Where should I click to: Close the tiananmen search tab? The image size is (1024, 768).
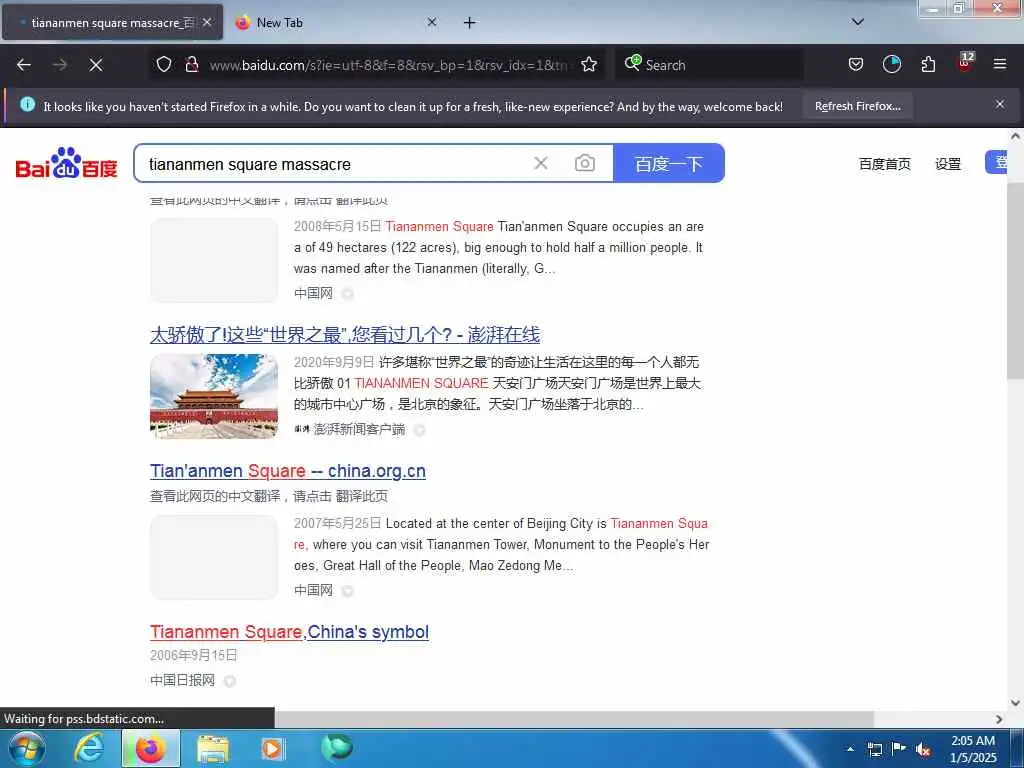pos(207,22)
